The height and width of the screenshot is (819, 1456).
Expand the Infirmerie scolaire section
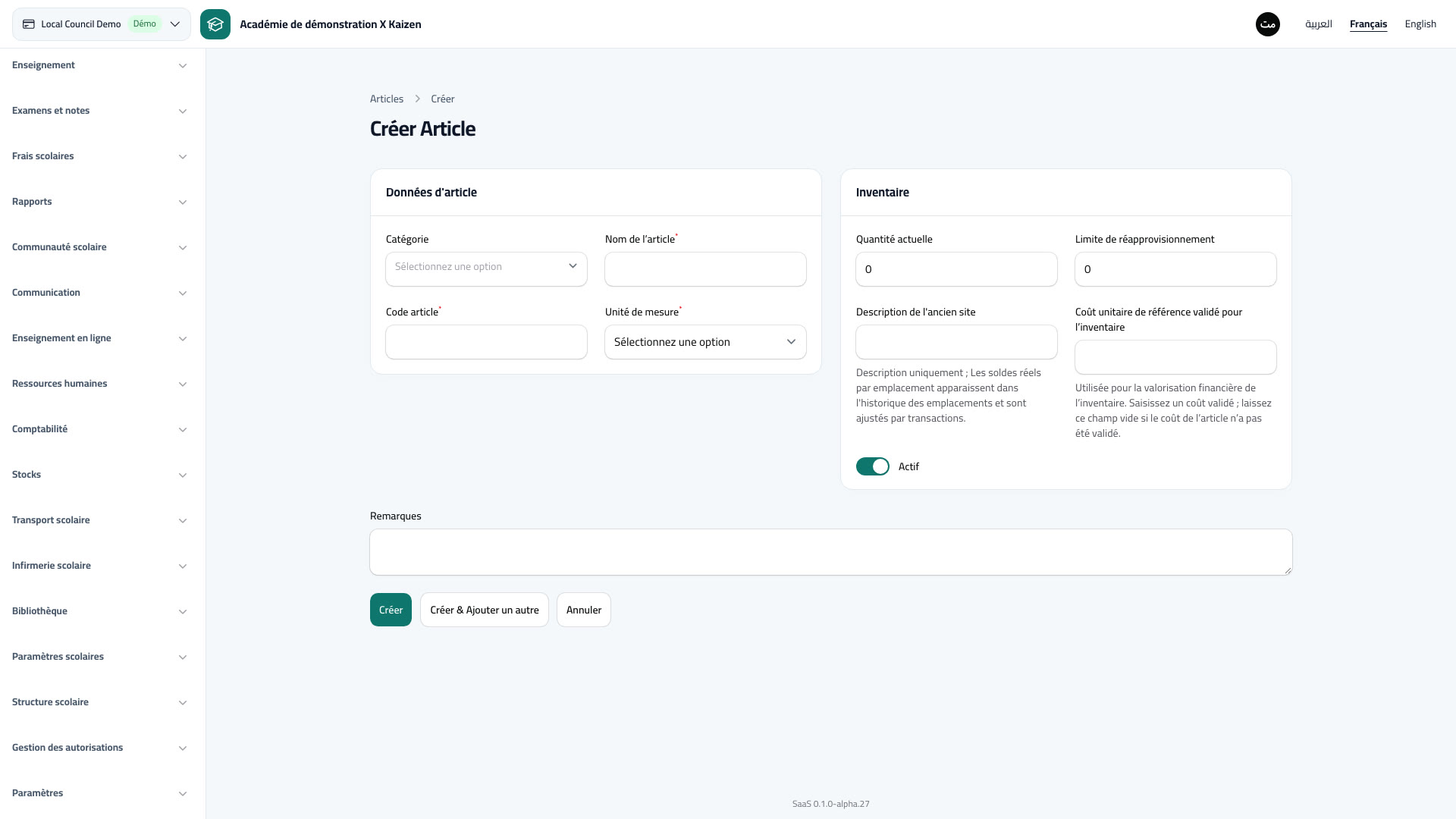[99, 566]
